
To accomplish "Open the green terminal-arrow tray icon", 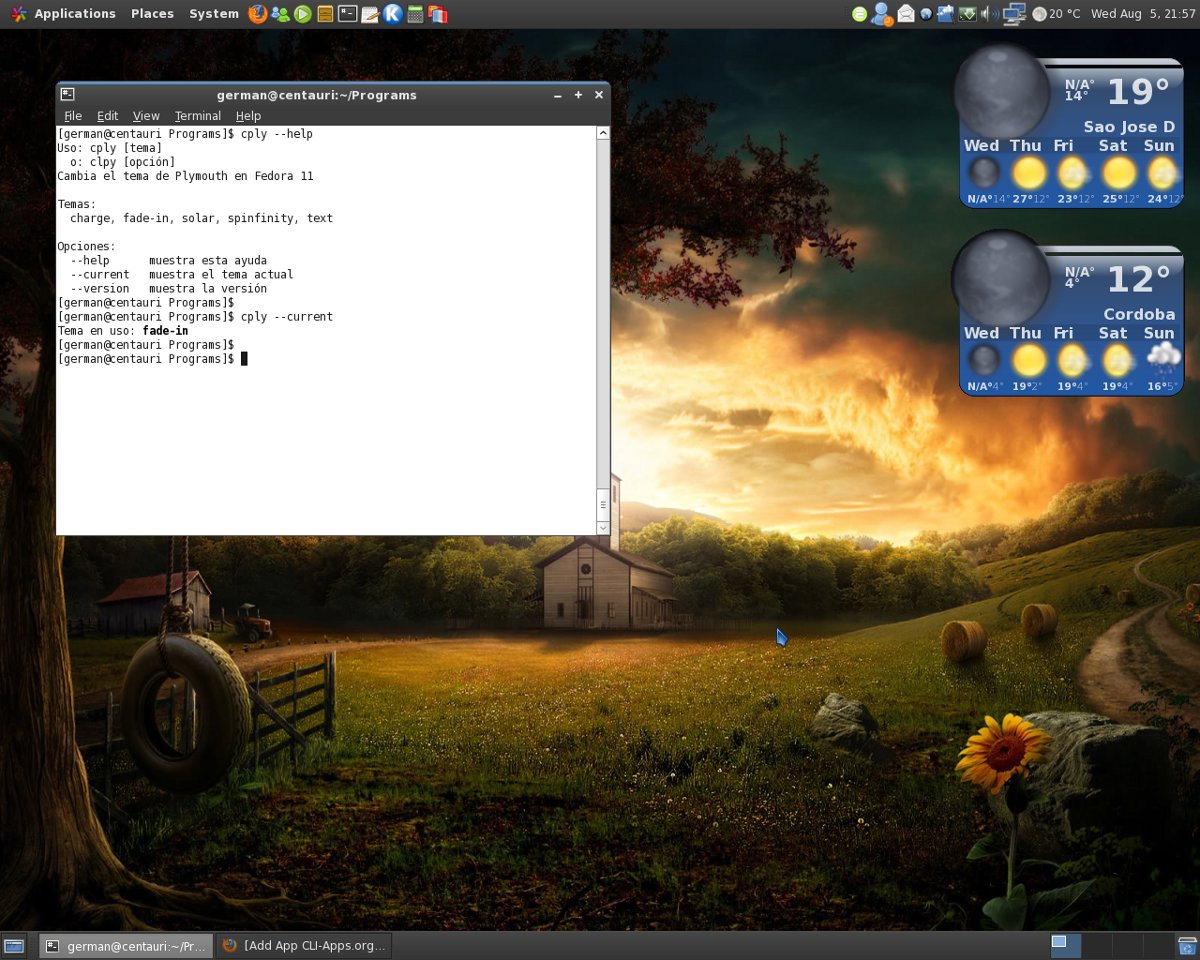I will tap(967, 14).
